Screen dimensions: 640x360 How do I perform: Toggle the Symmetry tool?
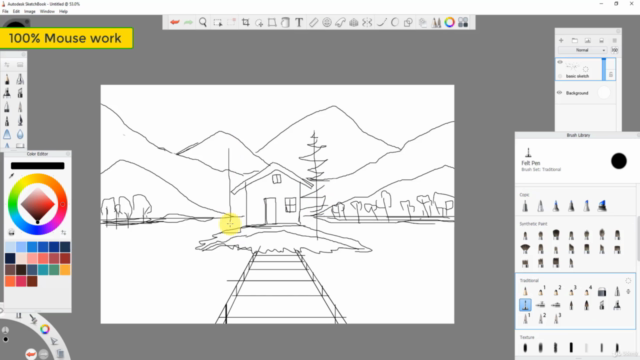pyautogui.click(x=367, y=22)
